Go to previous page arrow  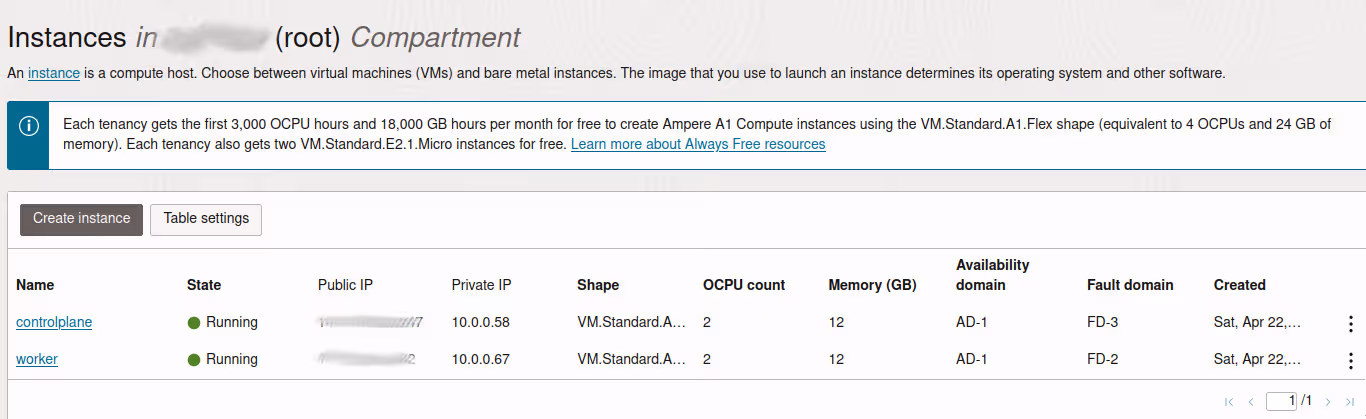pyautogui.click(x=1250, y=402)
